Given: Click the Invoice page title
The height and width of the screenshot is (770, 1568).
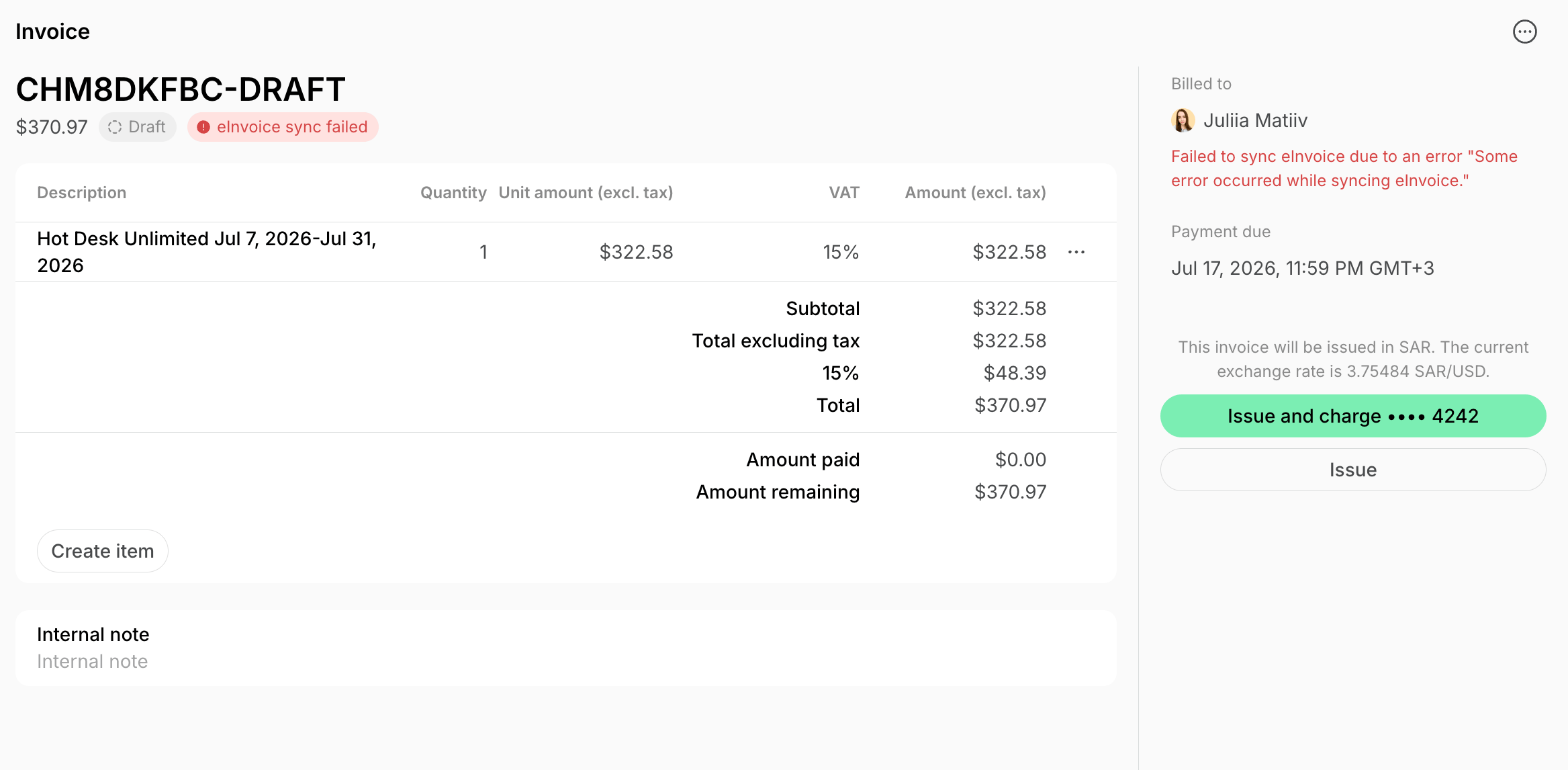Looking at the screenshot, I should pos(52,32).
